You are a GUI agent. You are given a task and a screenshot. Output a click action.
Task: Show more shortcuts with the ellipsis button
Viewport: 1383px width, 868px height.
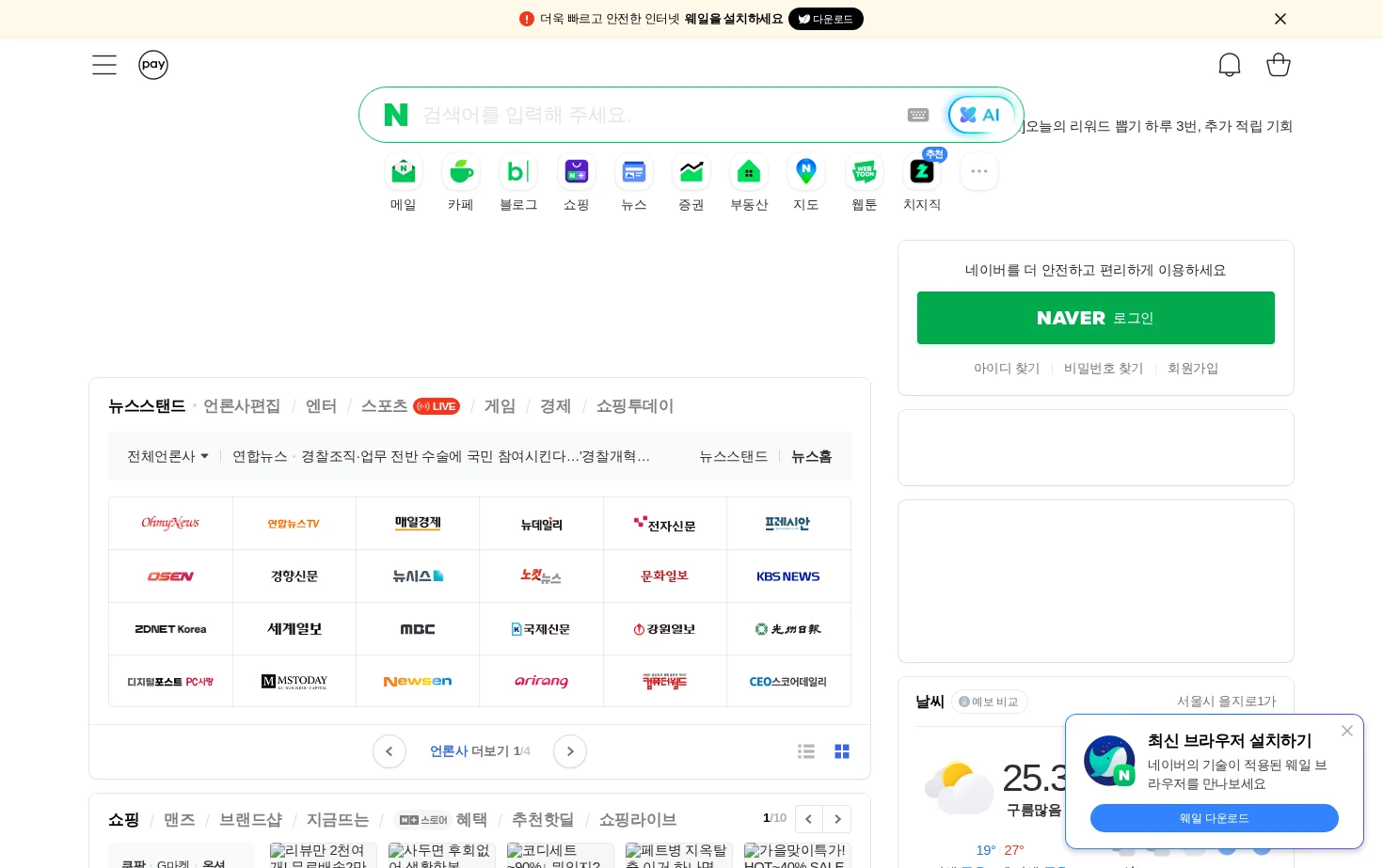[979, 172]
